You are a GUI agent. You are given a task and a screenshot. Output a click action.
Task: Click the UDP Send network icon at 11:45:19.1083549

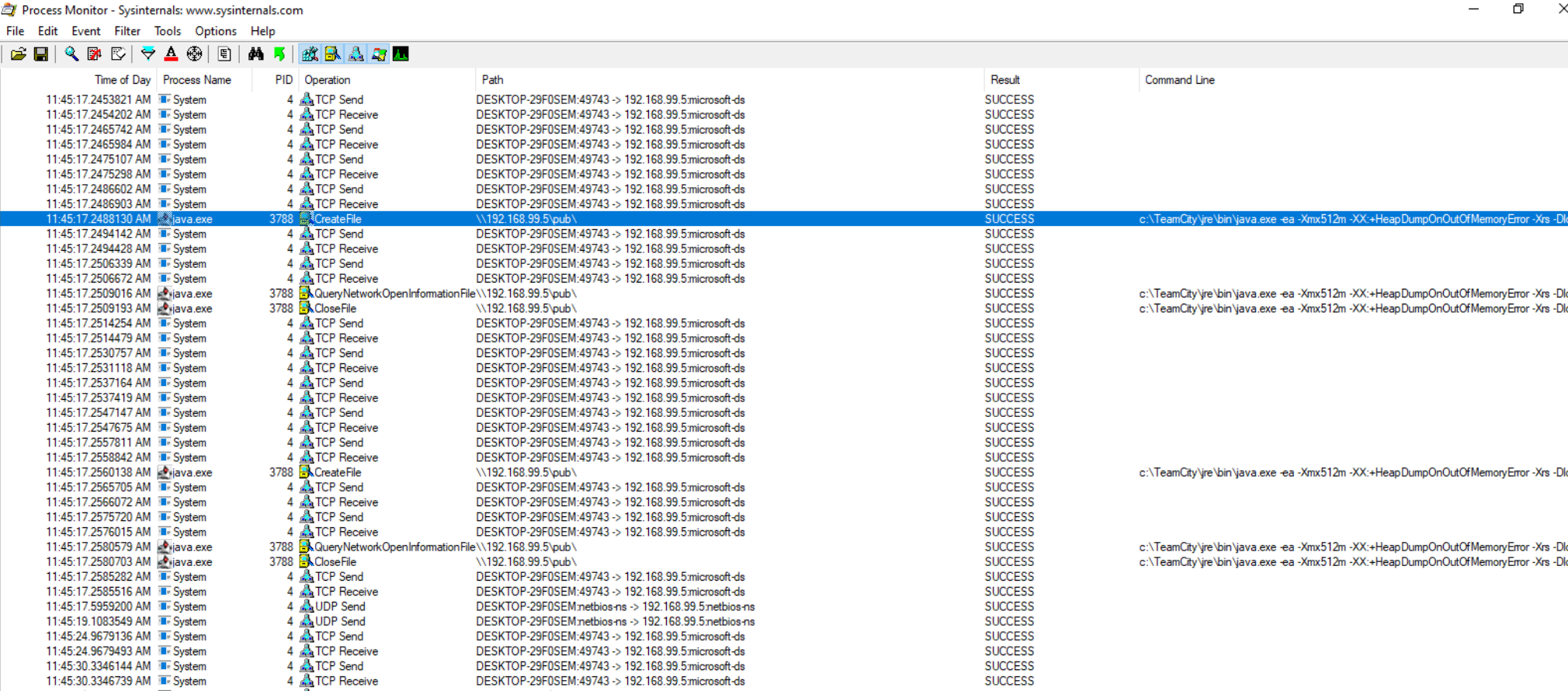[x=307, y=621]
